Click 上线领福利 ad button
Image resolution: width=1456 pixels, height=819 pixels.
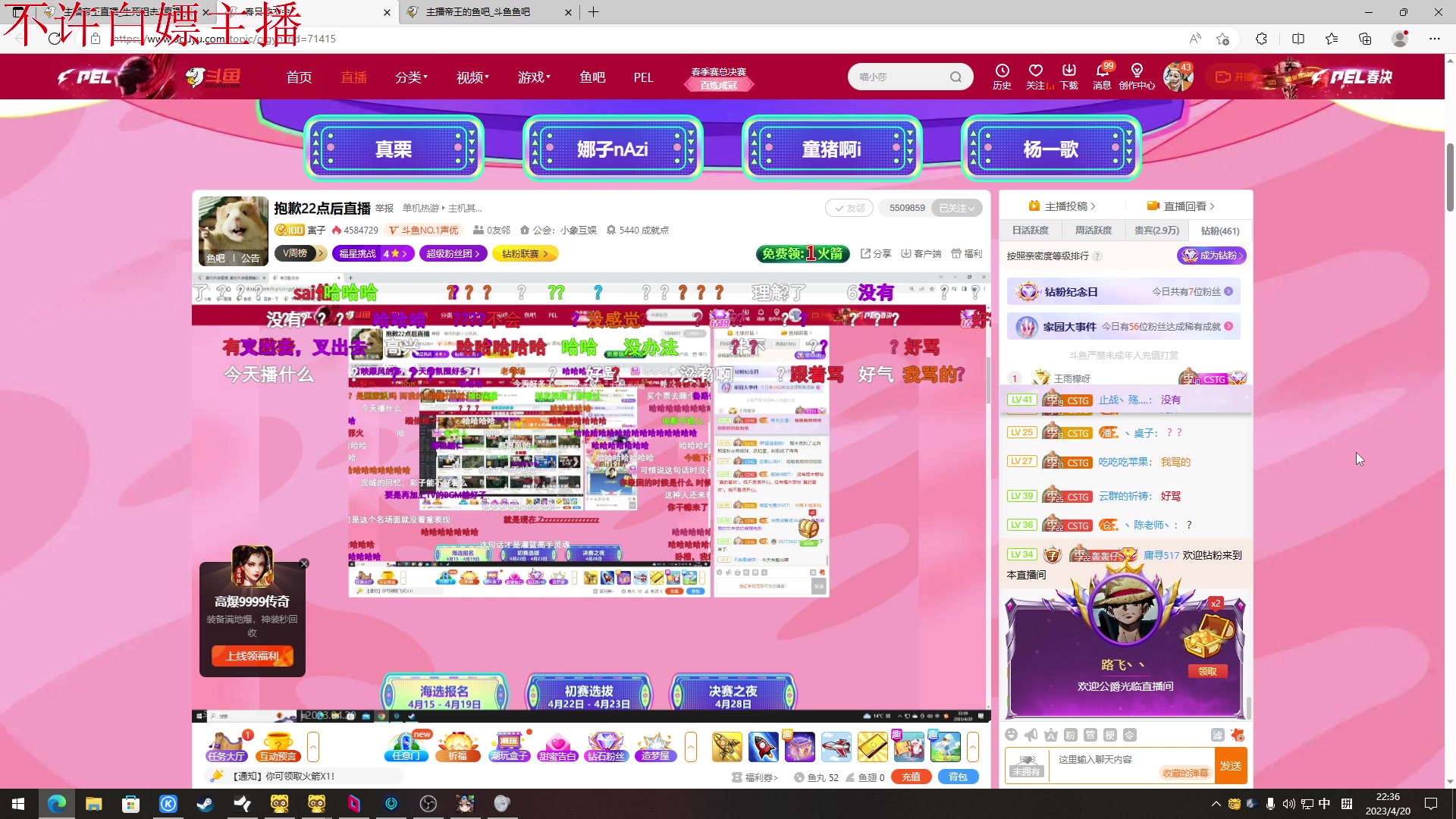253,656
